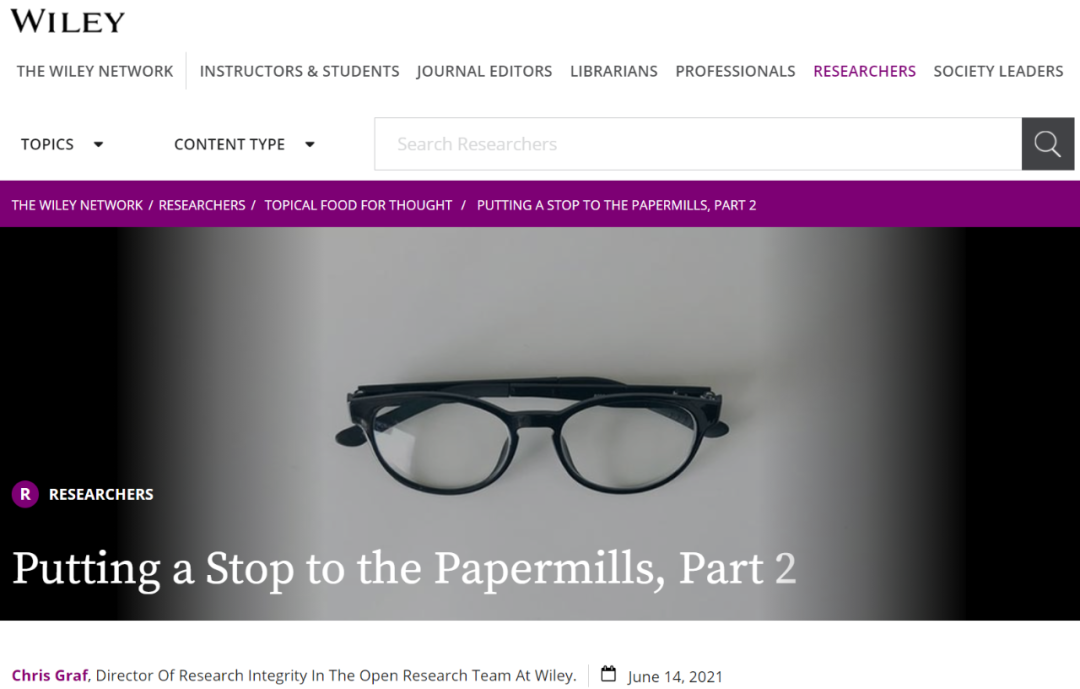Select The Wiley Network nav item
Screen dimensions: 1080x689
(x=95, y=71)
